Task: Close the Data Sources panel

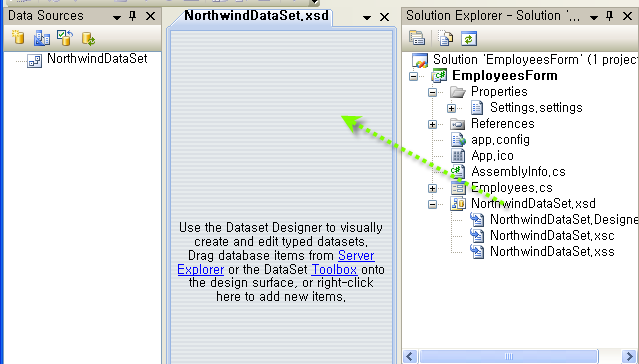Action: point(150,16)
